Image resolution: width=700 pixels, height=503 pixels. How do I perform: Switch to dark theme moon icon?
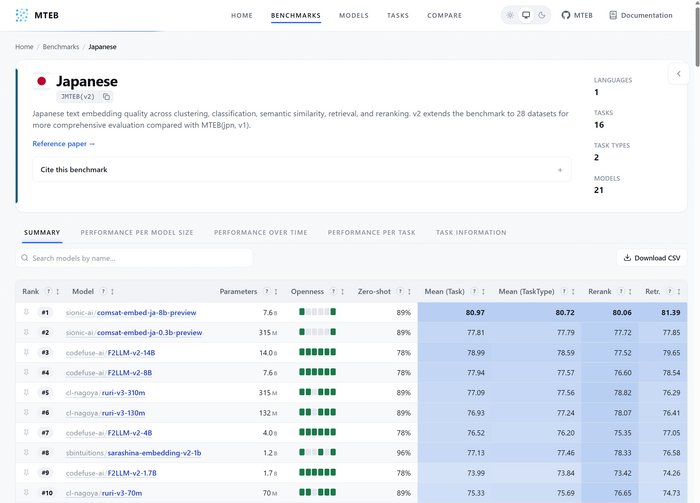pos(542,15)
